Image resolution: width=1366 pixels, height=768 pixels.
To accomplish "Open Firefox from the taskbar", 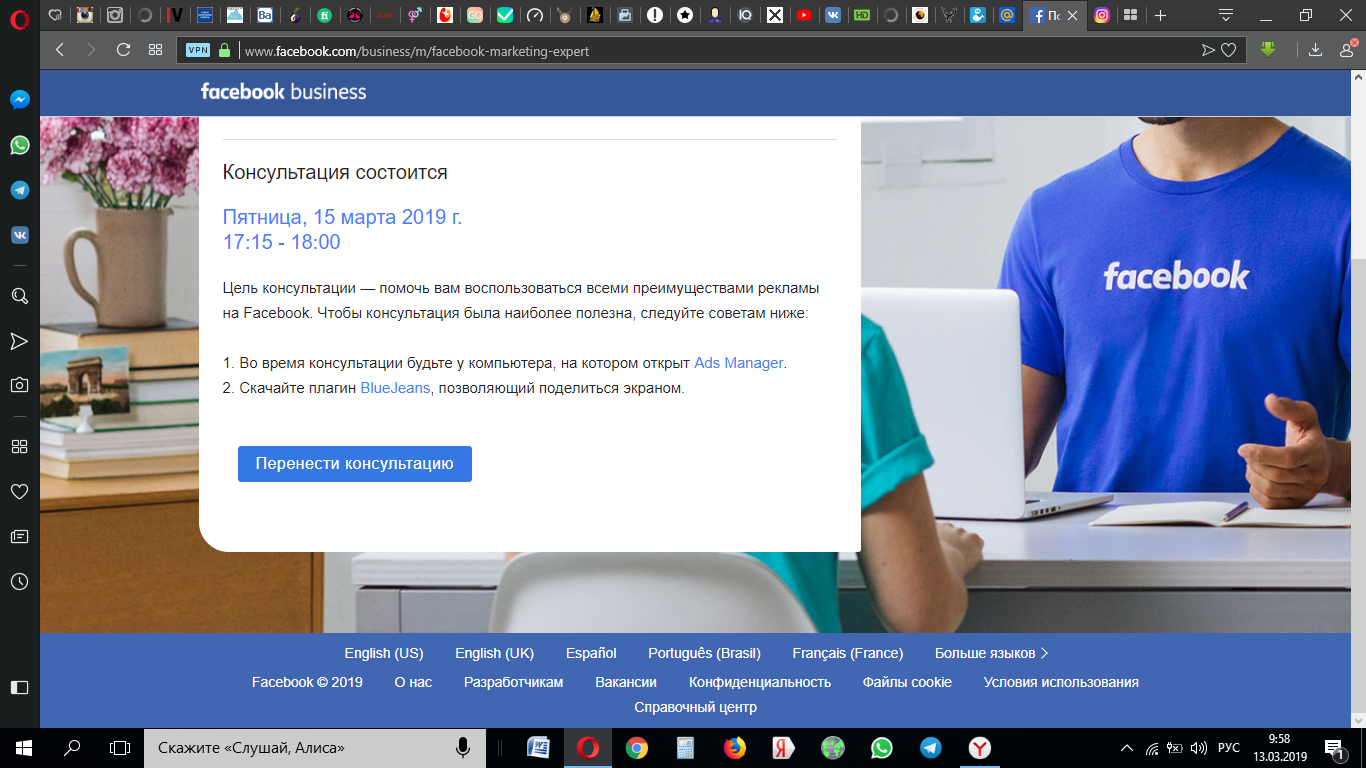I will click(734, 747).
